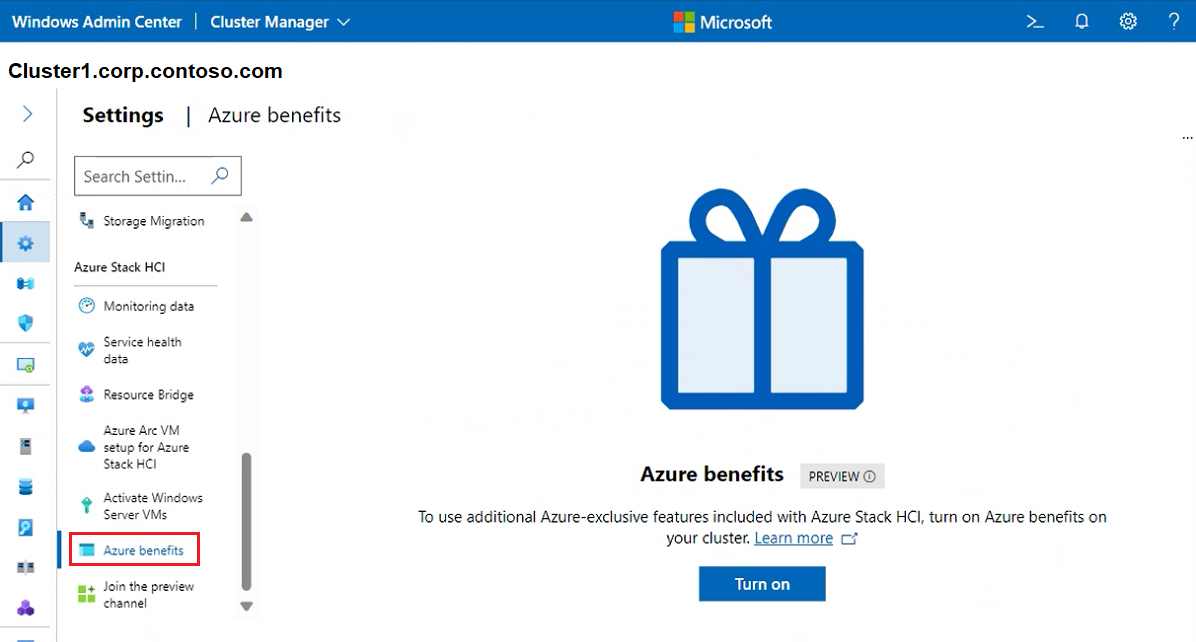
Task: Open the Cluster Manager dropdown
Action: (x=279, y=21)
